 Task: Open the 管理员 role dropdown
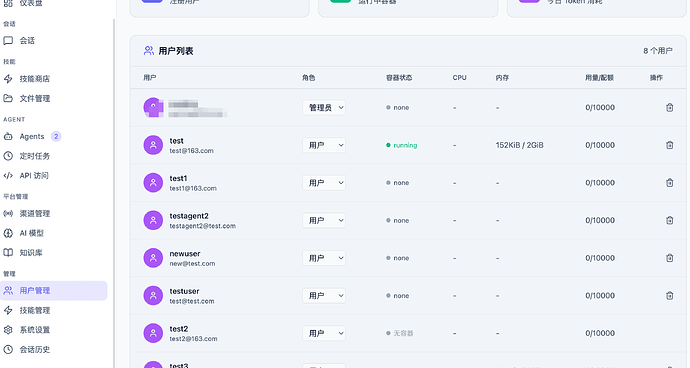click(x=324, y=107)
